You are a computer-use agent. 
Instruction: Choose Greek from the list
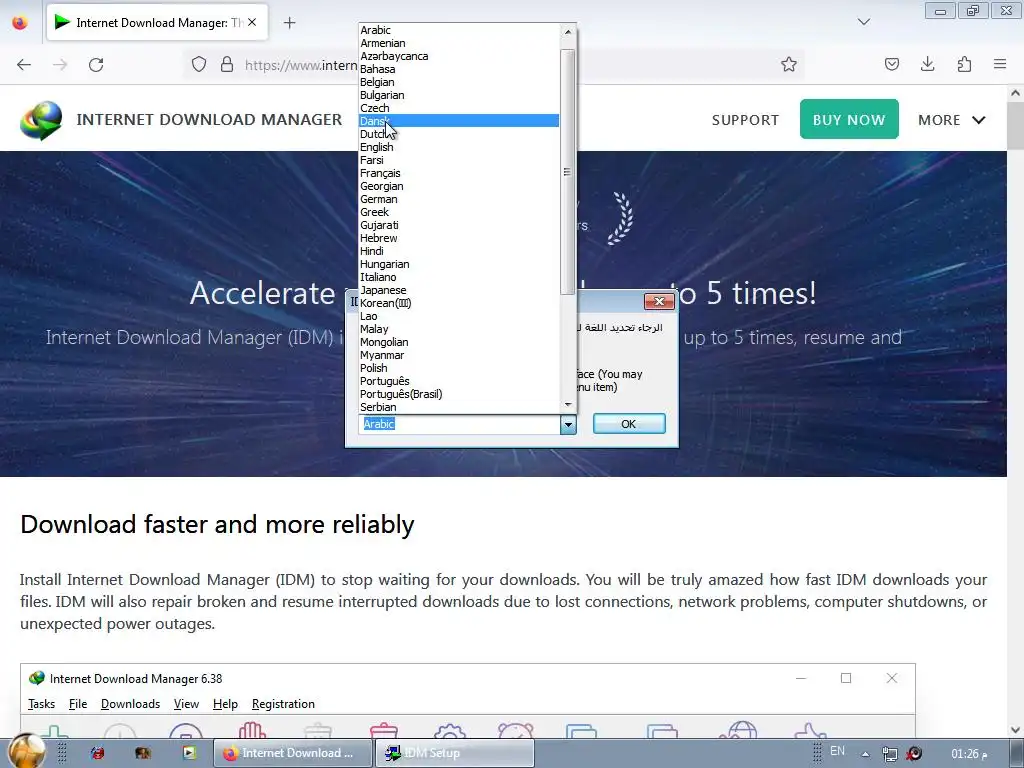[459, 212]
